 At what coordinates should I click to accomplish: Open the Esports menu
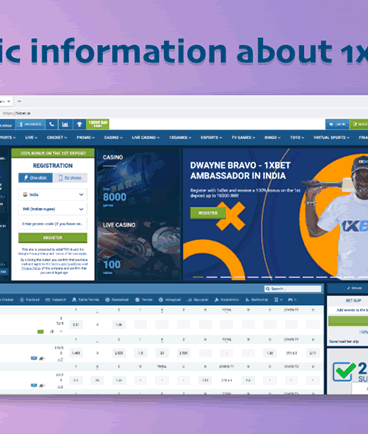[211, 137]
